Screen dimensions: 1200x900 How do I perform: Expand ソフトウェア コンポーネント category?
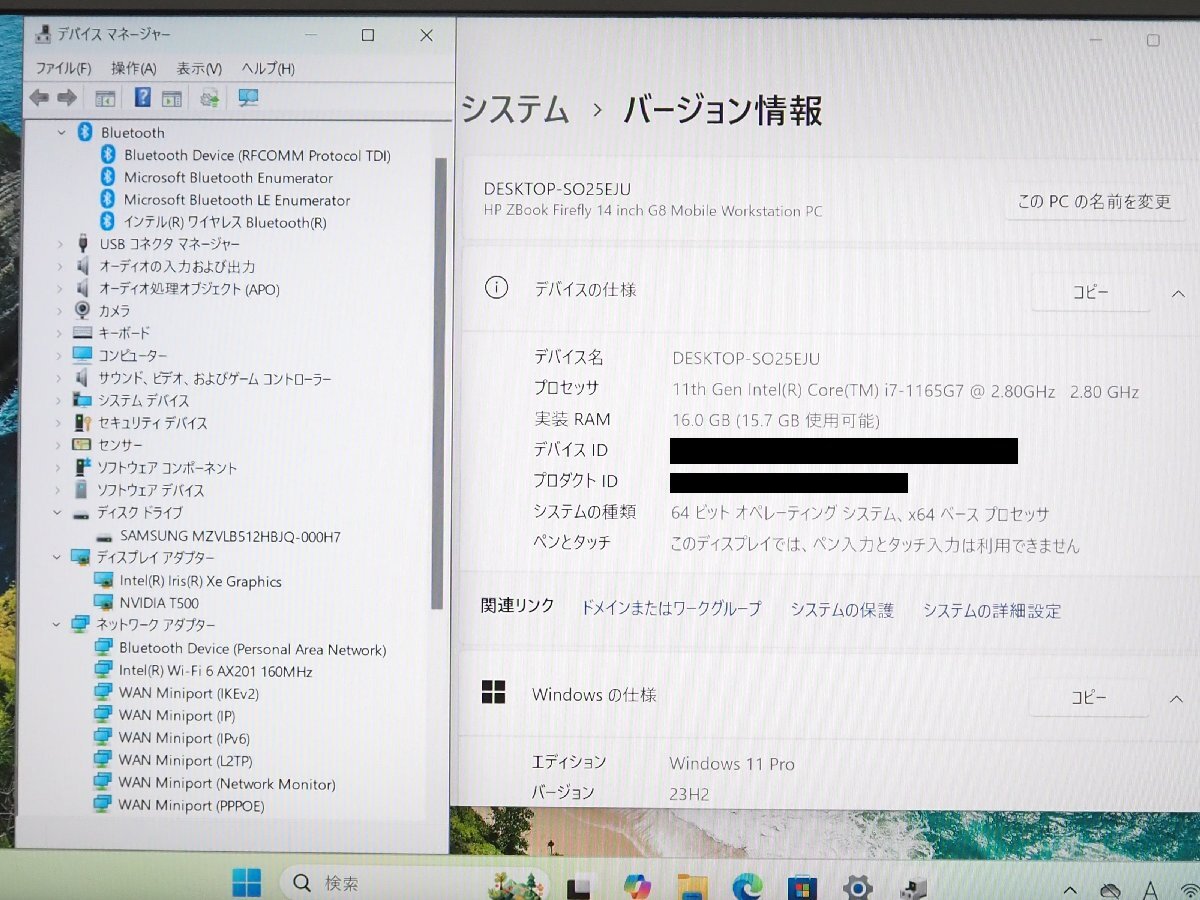click(59, 468)
